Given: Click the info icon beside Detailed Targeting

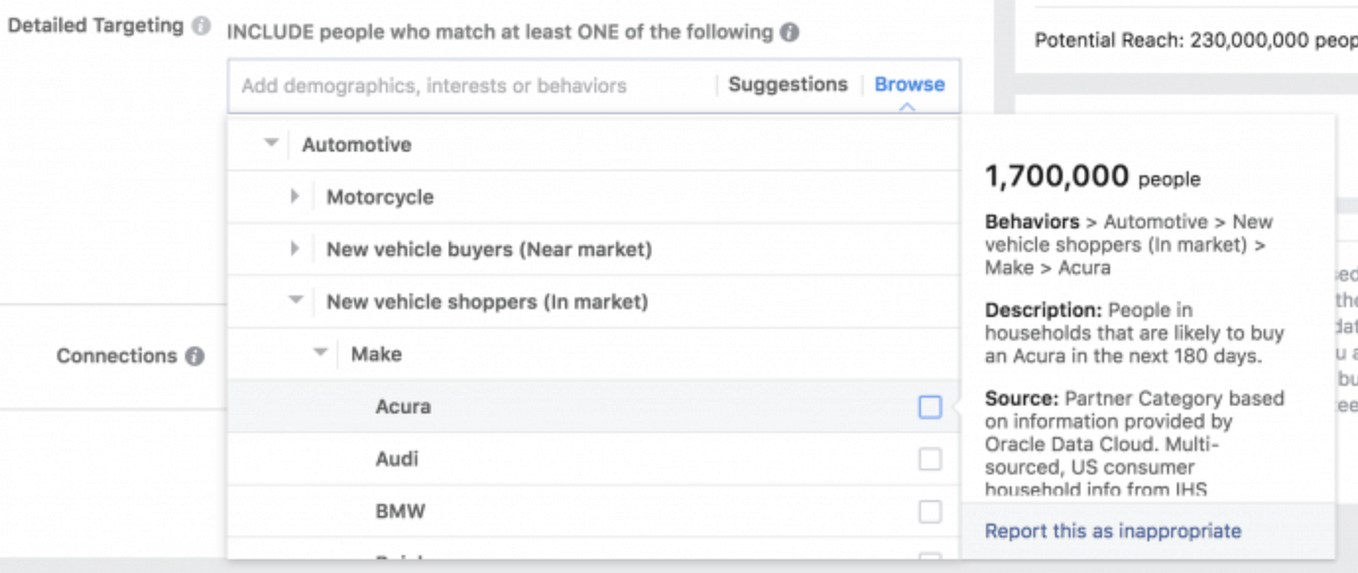Looking at the screenshot, I should pos(201,26).
